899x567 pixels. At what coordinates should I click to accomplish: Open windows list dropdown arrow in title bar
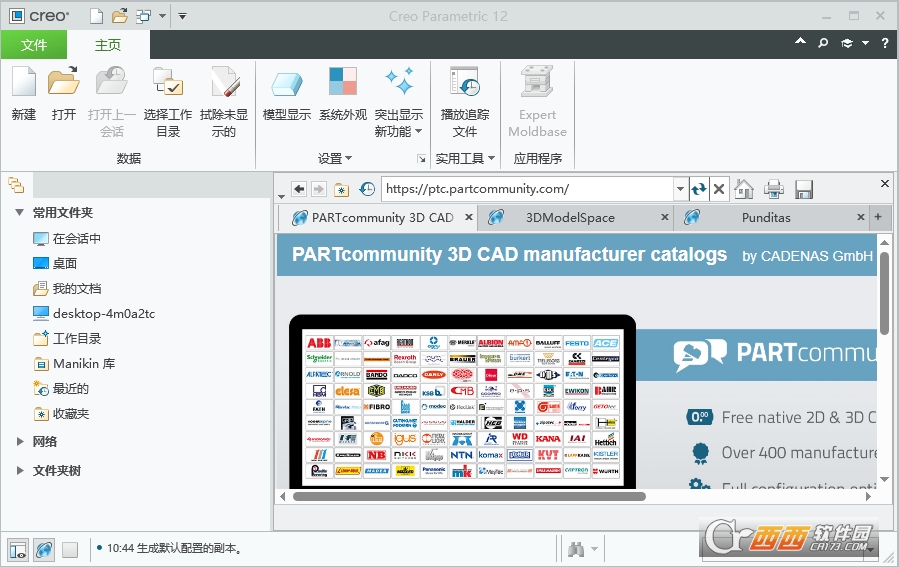coord(162,16)
